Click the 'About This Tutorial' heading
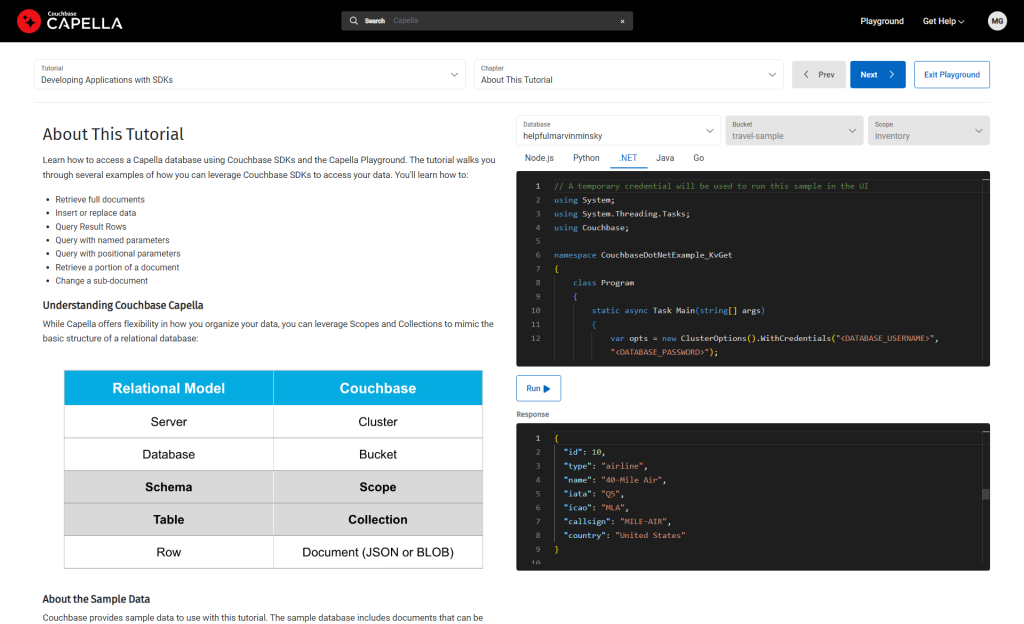 pyautogui.click(x=113, y=134)
